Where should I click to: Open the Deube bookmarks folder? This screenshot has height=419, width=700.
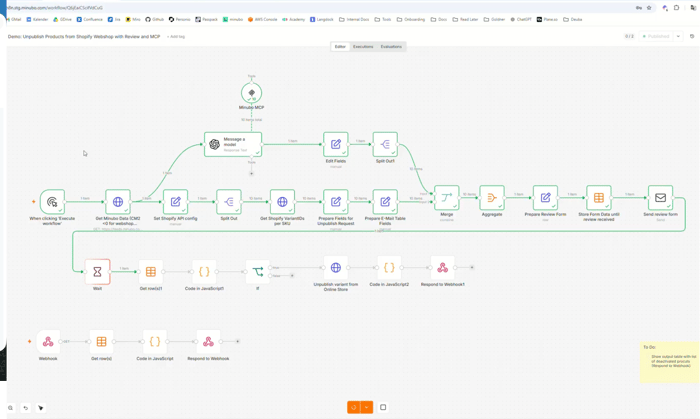[572, 20]
